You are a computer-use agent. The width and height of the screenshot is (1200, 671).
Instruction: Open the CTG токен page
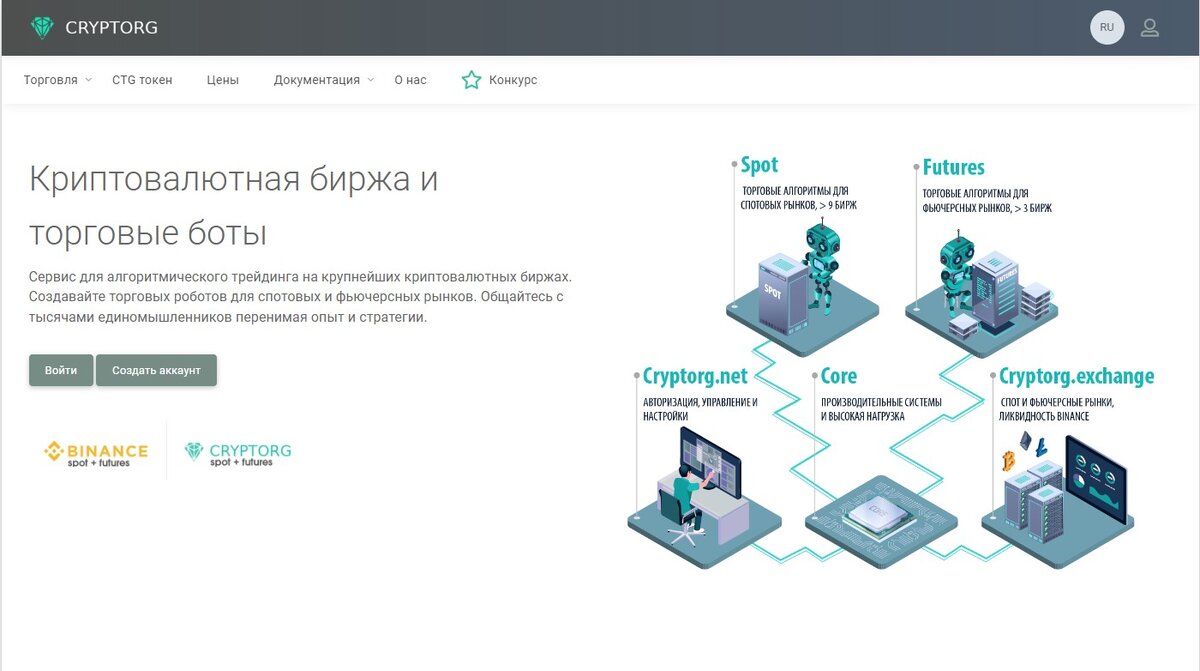[x=142, y=80]
